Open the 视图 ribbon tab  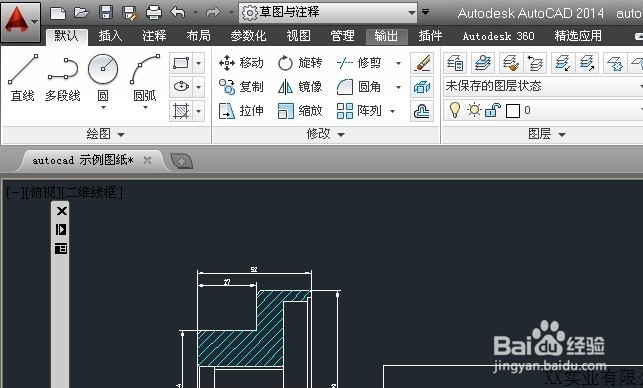299,36
